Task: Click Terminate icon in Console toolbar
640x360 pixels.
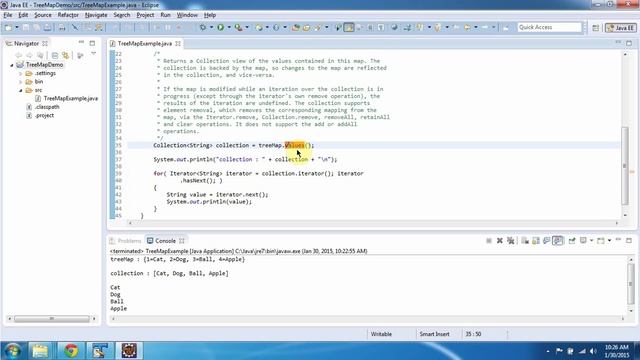Action: pos(489,241)
